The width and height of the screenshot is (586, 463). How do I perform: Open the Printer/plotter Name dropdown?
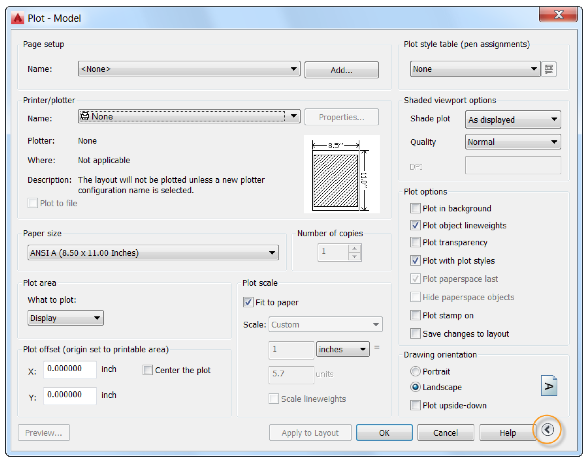189,117
